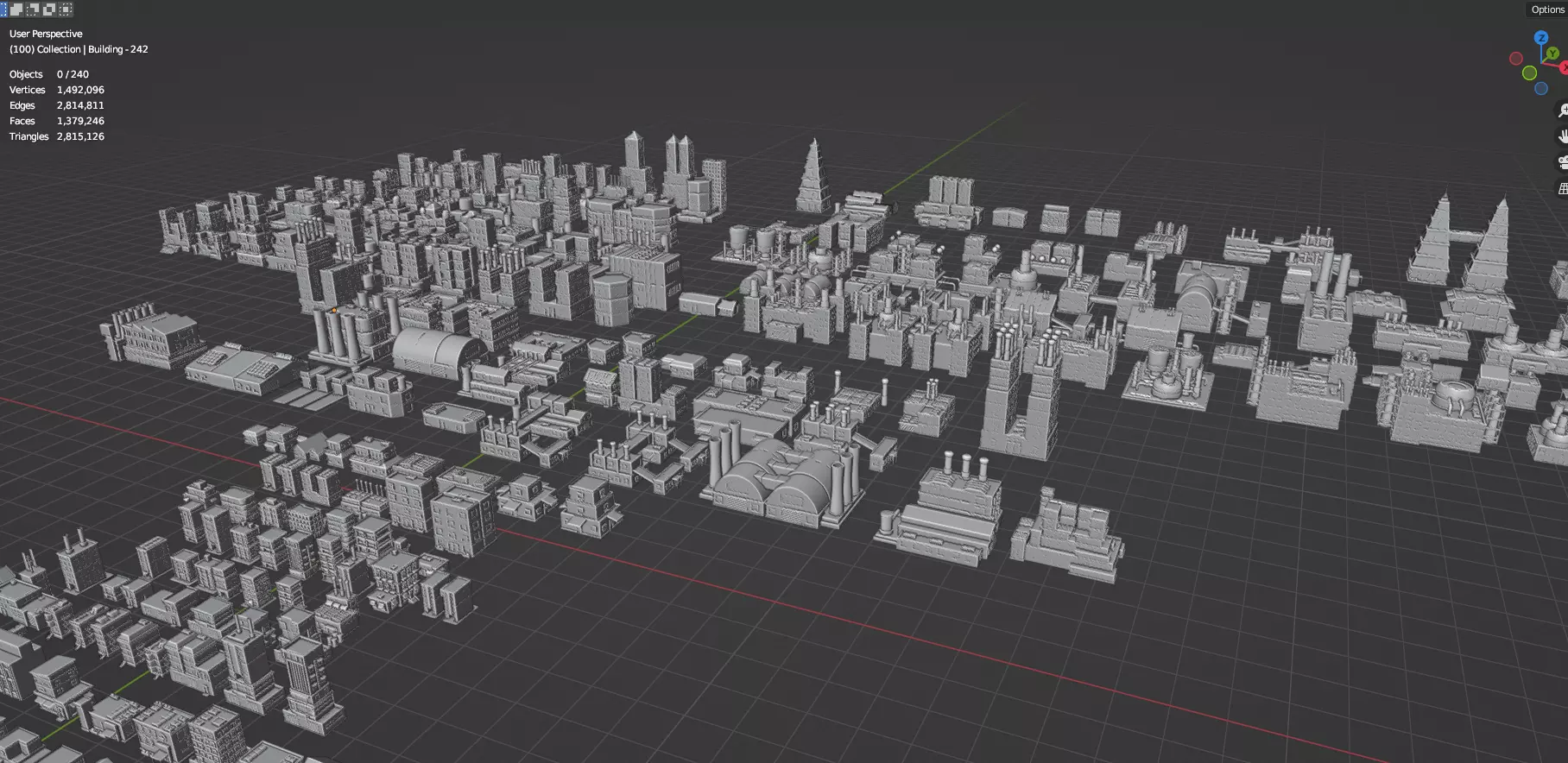
Task: Align view to the negative X axis gizmo
Action: pyautogui.click(x=1515, y=59)
